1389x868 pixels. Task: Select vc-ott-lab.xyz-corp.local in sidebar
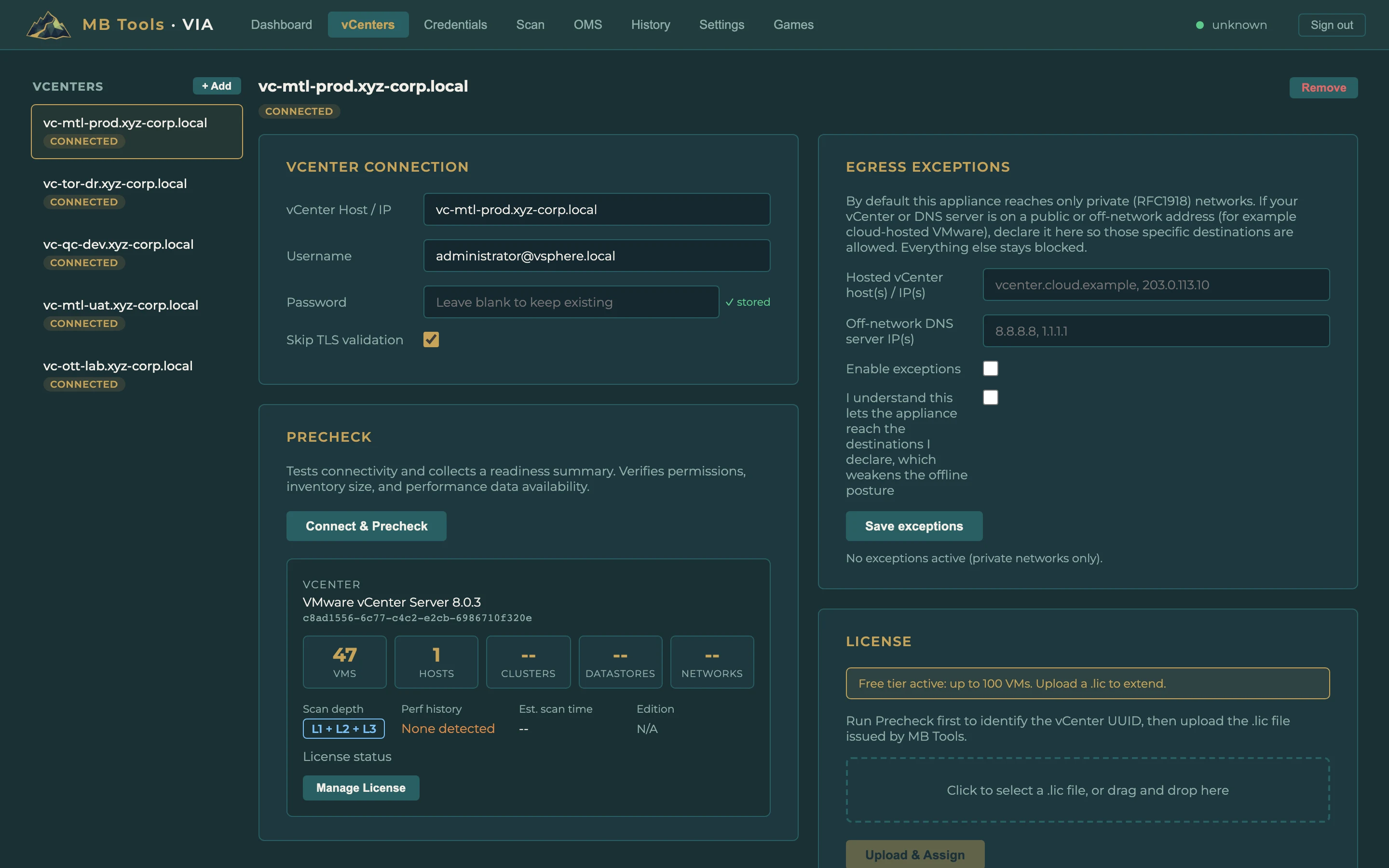coord(136,375)
